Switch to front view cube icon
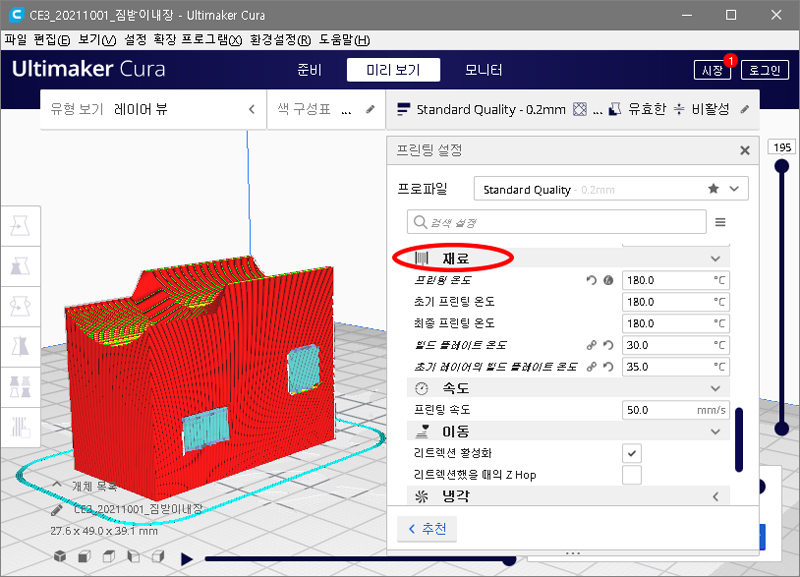800x577 pixels. tap(84, 556)
